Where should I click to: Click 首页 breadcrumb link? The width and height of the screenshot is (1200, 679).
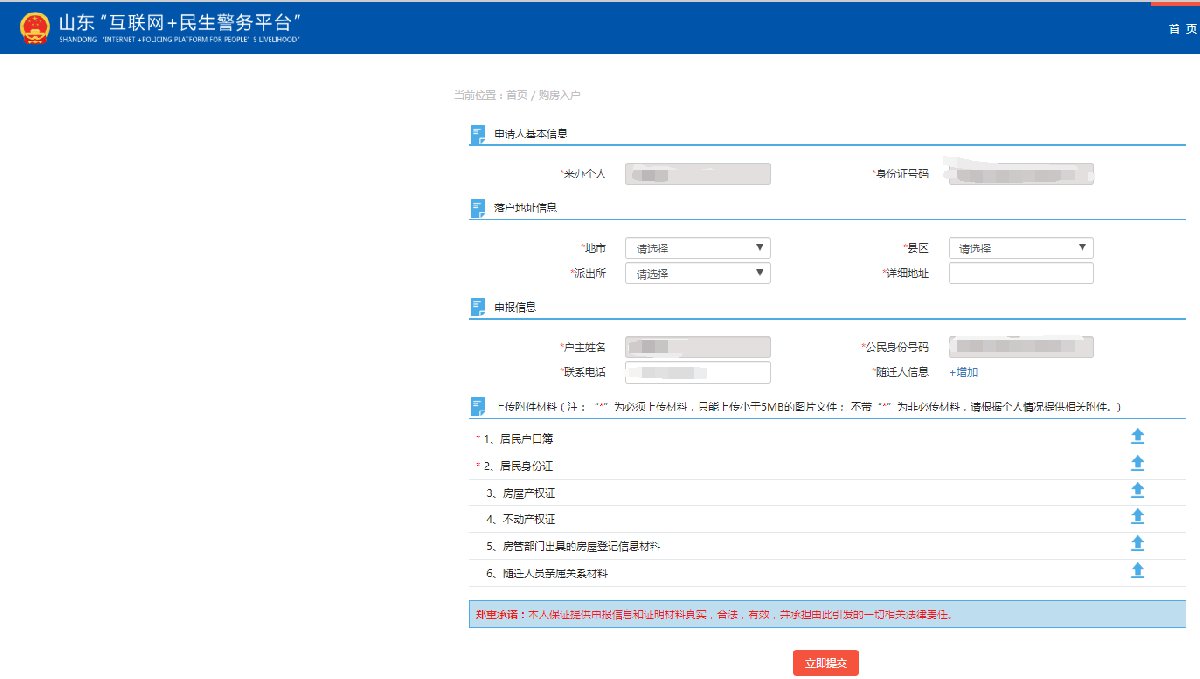pos(516,95)
